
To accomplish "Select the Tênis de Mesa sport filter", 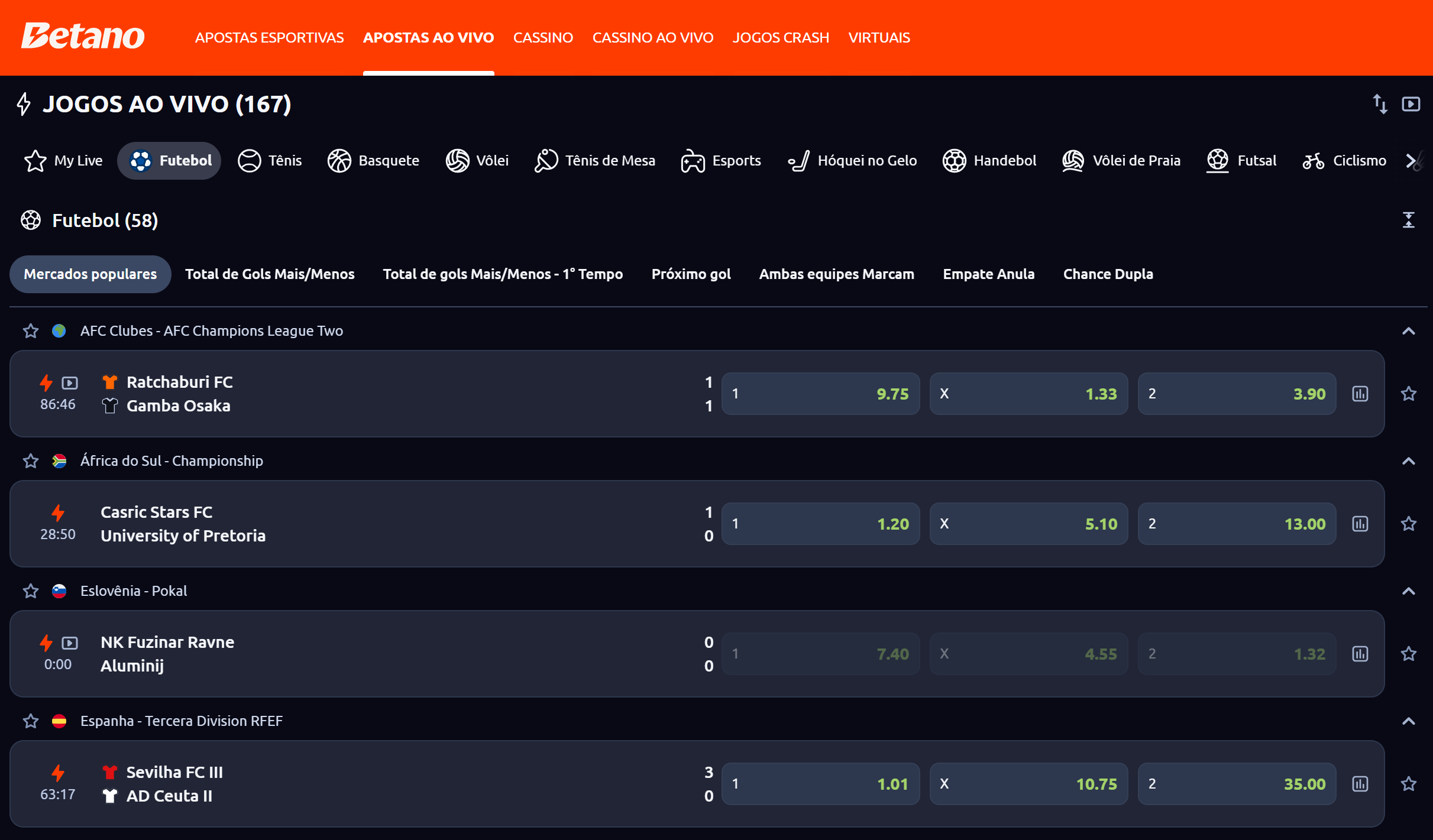I will click(594, 161).
